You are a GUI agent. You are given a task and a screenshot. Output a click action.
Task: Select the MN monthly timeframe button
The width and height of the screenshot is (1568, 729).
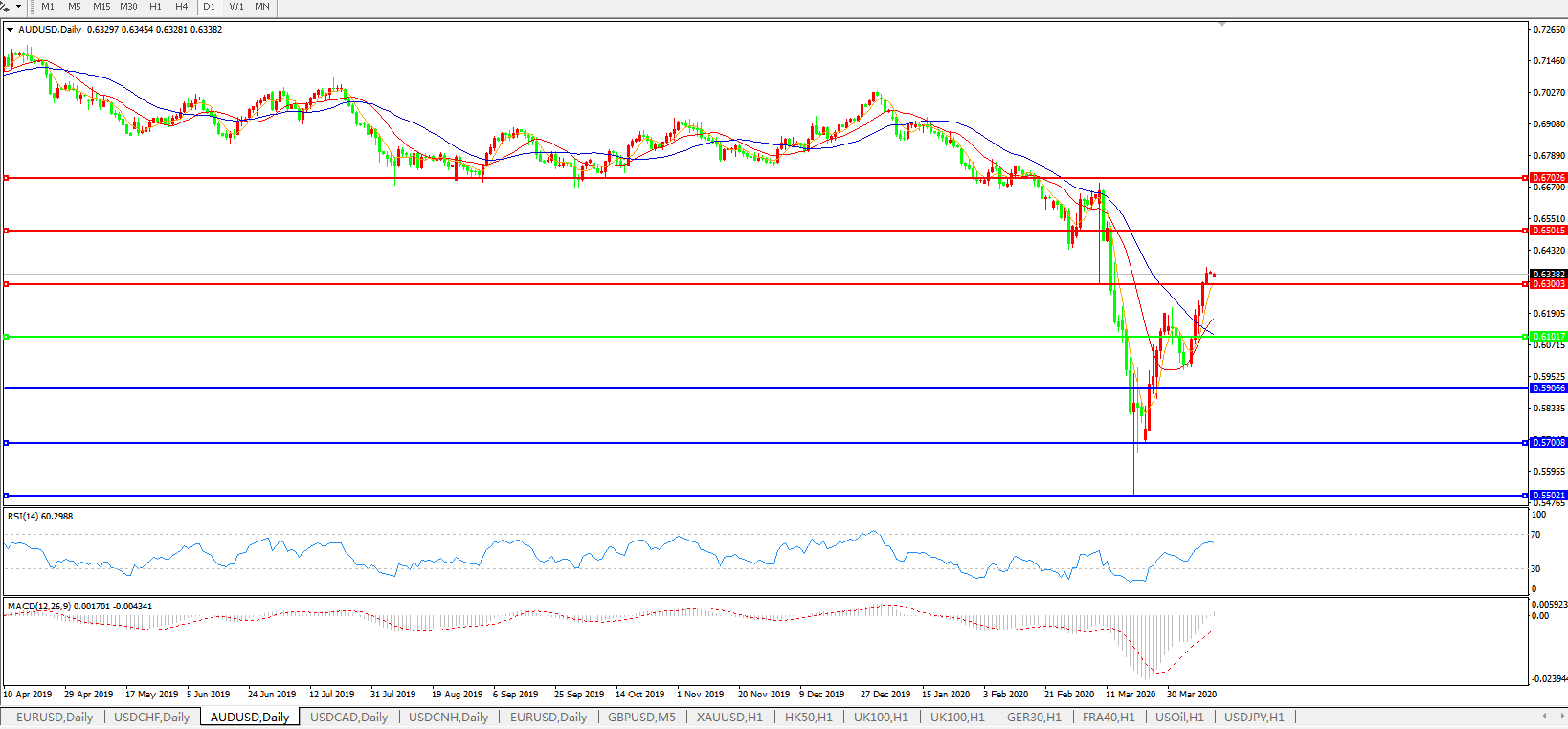pos(262,7)
